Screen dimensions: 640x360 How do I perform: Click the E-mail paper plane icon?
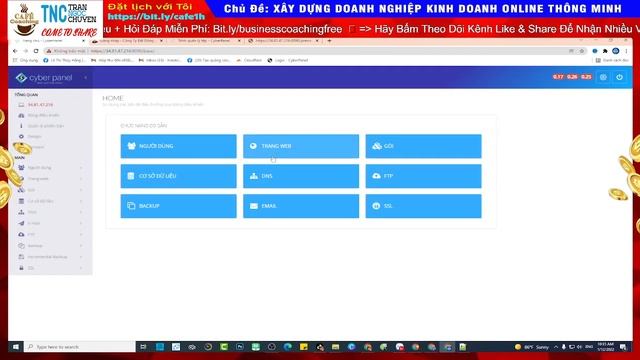coord(21,223)
